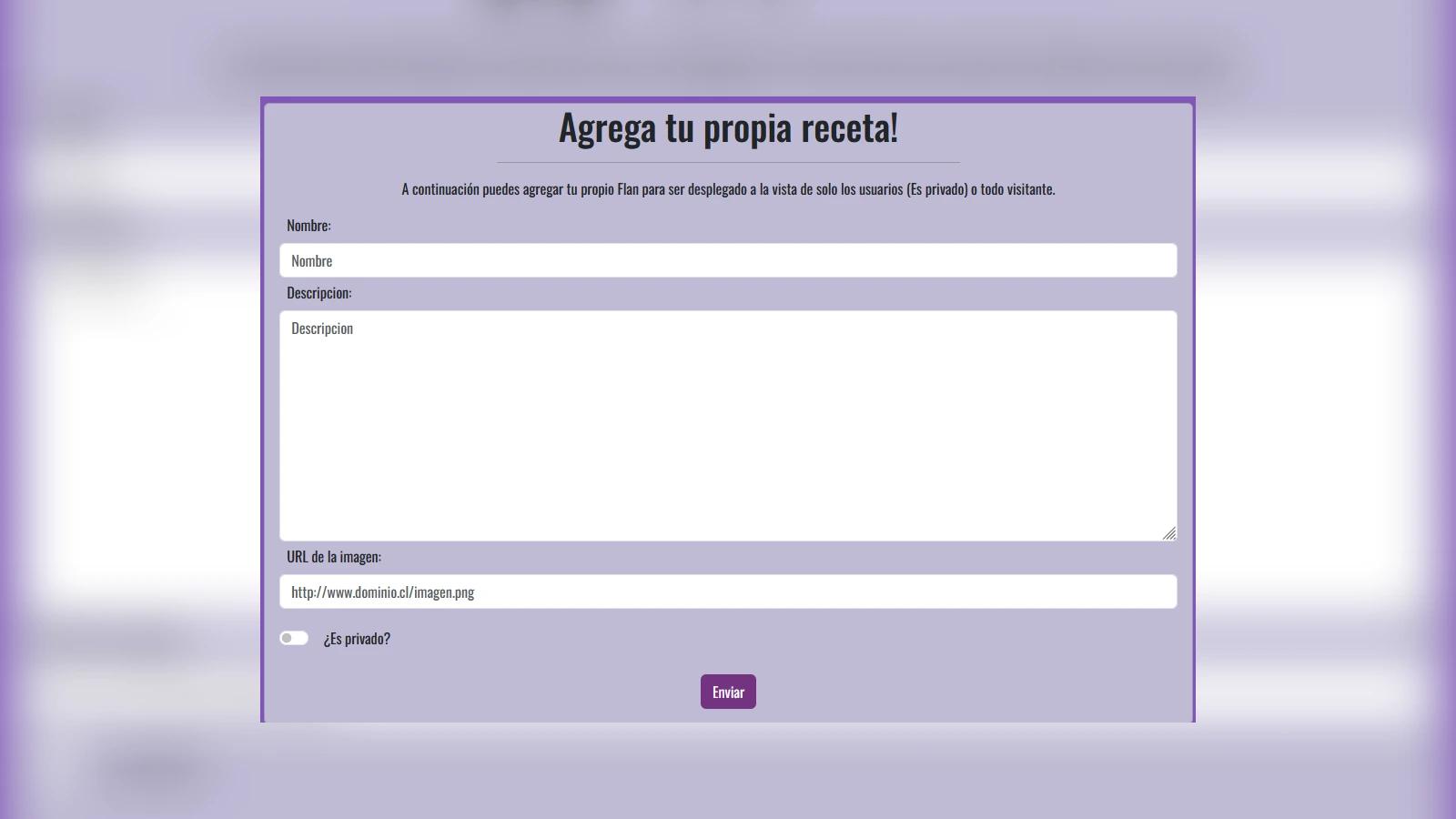Submit the recipe with Enviar

tap(727, 691)
